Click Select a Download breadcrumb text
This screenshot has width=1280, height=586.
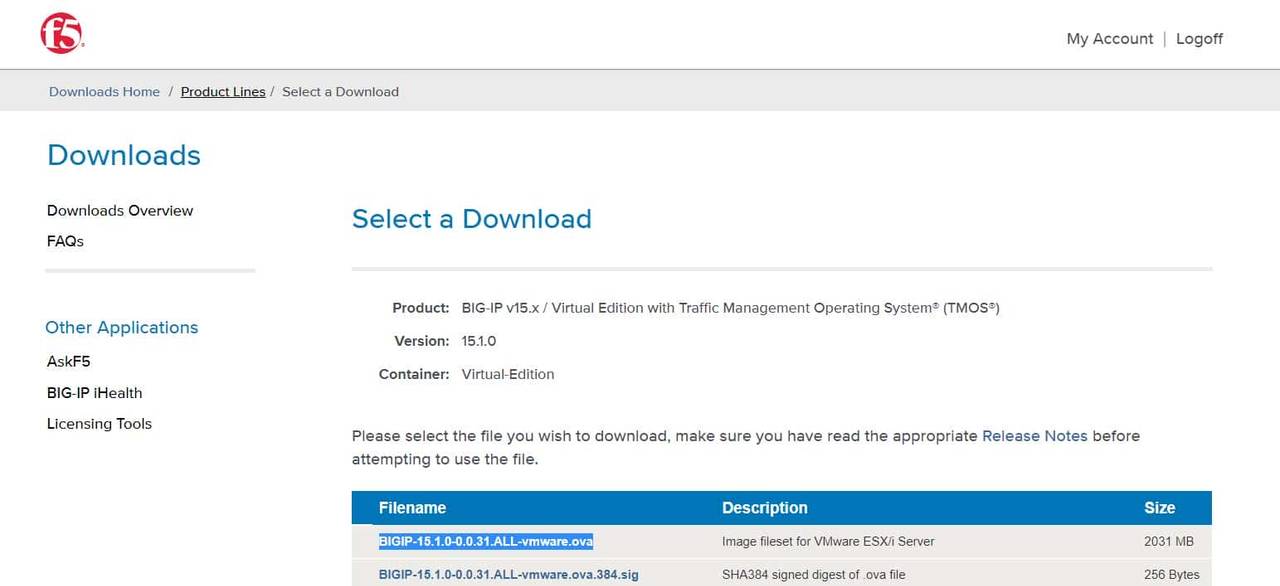click(x=340, y=92)
